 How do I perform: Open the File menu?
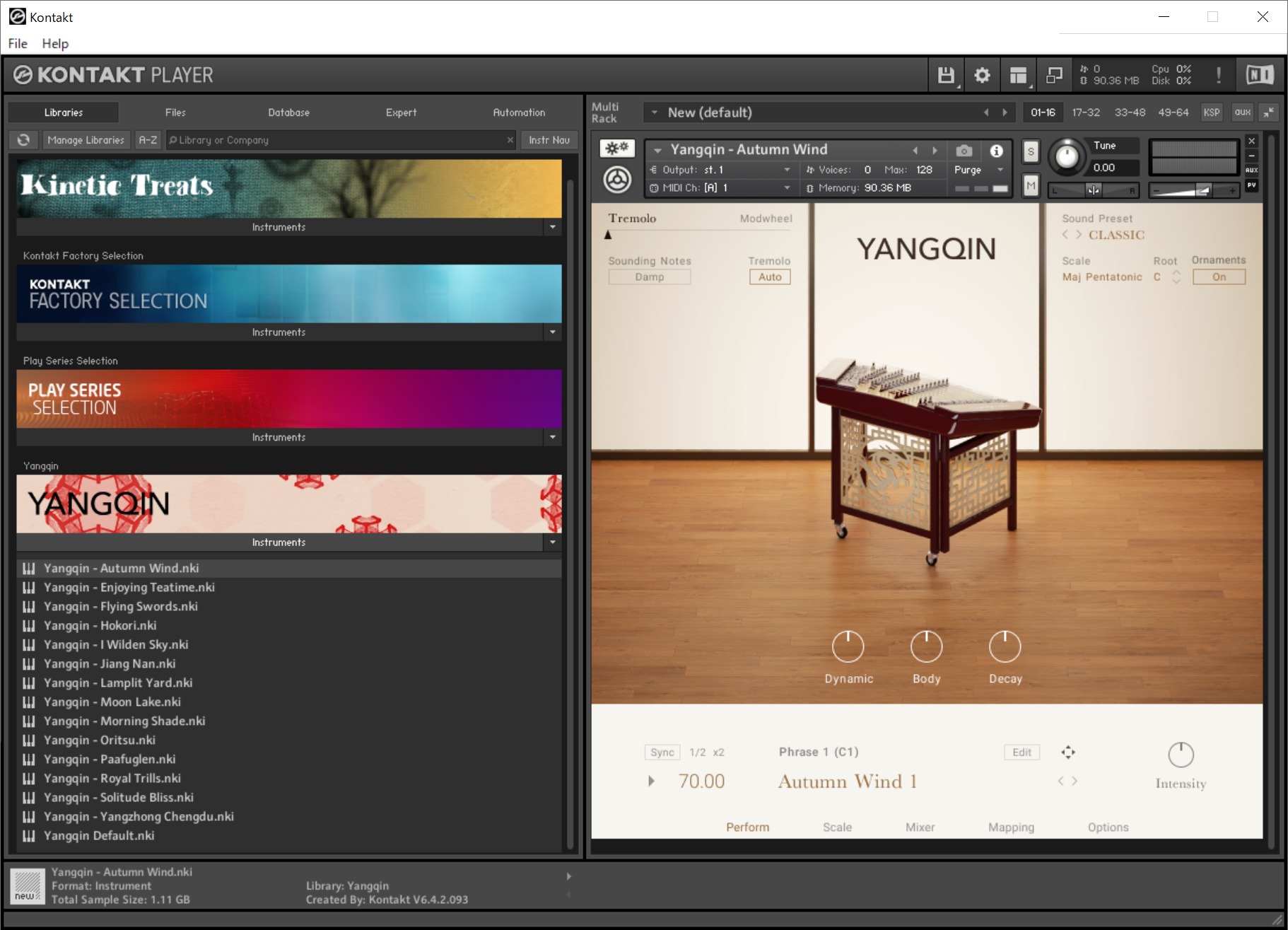[x=18, y=43]
